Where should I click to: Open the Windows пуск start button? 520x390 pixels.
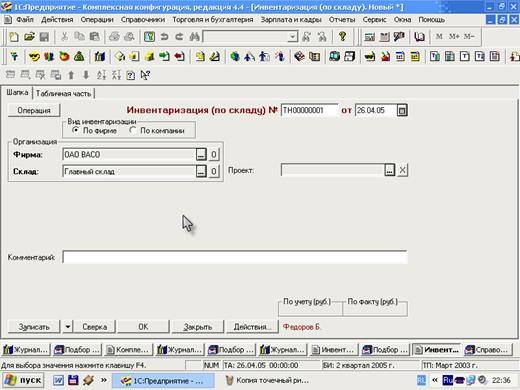(x=23, y=380)
